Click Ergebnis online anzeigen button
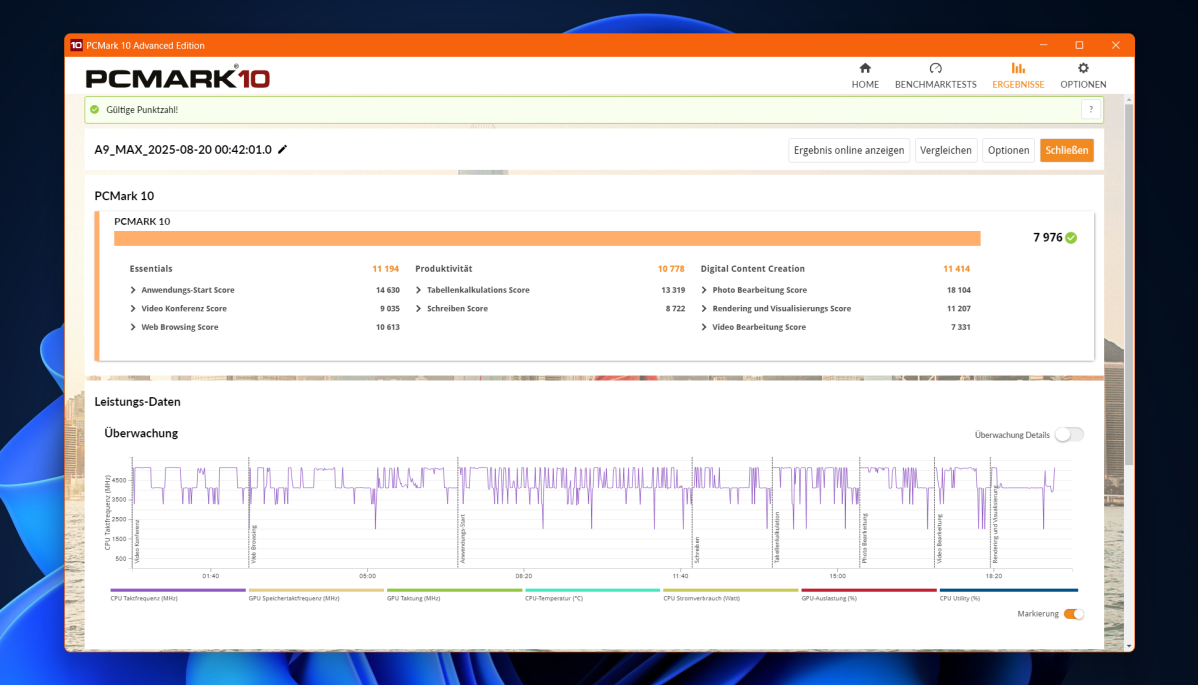This screenshot has width=1198, height=685. click(x=849, y=150)
